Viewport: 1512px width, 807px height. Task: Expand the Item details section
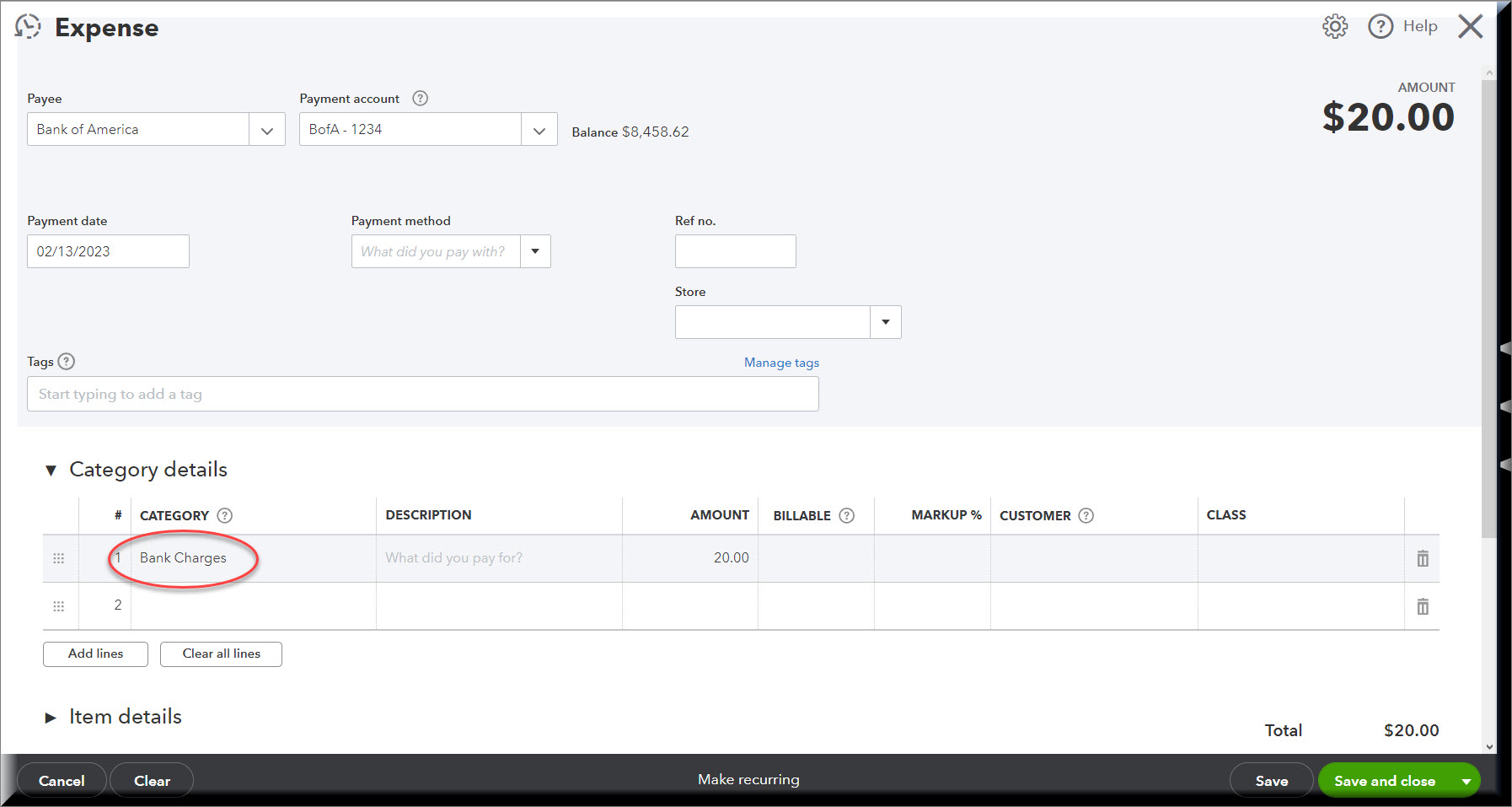(x=51, y=718)
